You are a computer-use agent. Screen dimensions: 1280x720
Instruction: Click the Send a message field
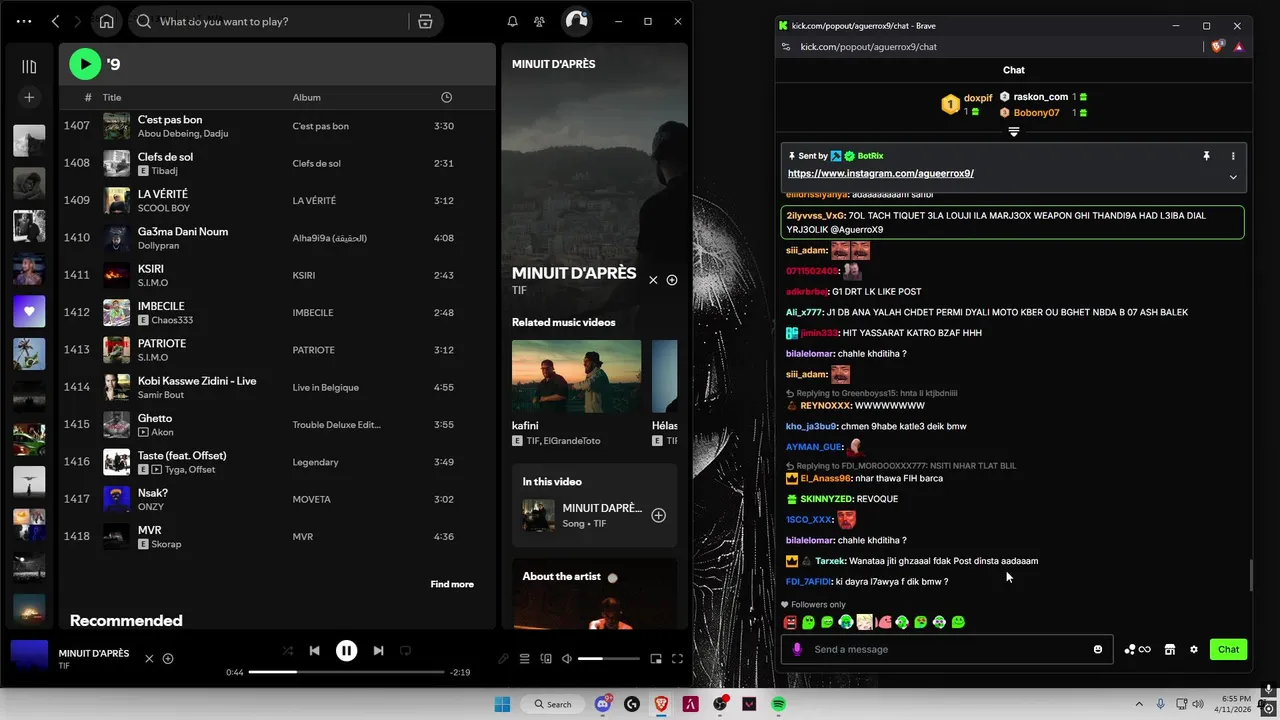click(948, 649)
